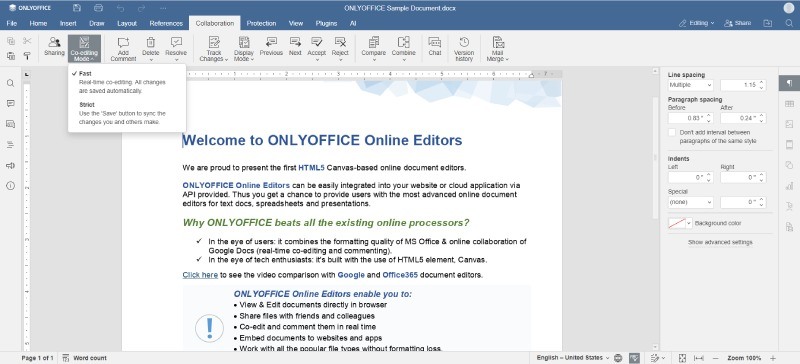This screenshot has height=364, width=800.
Task: Expand Co-editing Mode dropdown
Action: point(85,48)
